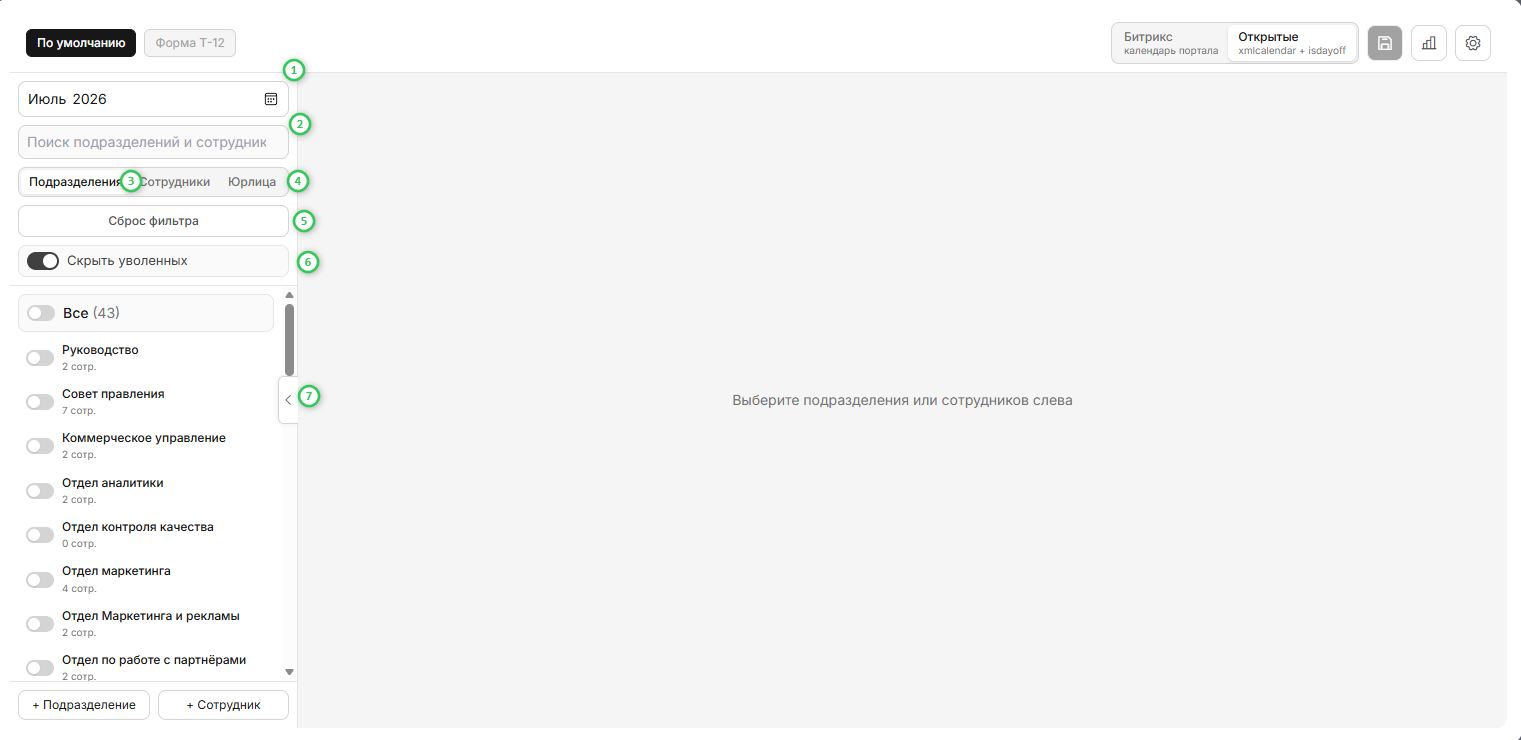Open settings via the gear icon

point(1473,43)
